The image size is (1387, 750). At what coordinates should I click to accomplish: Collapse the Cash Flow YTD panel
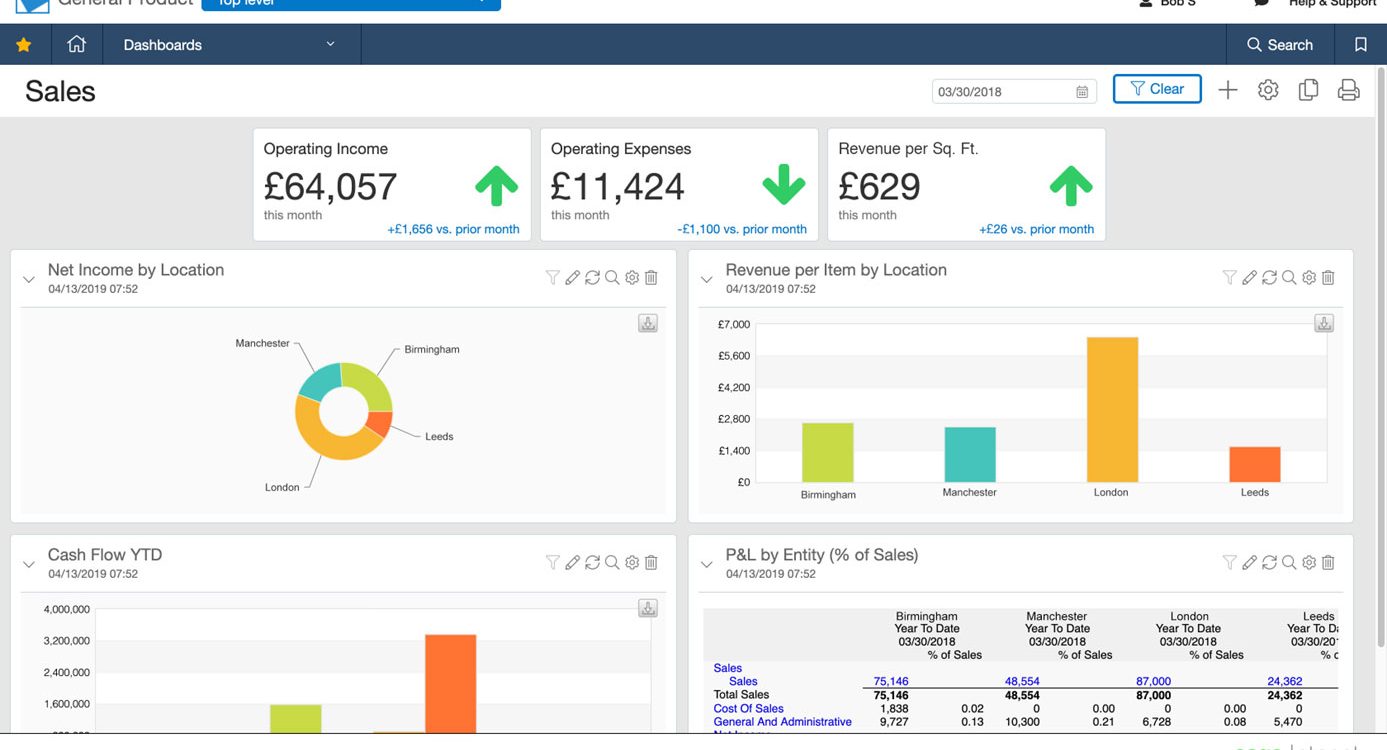29,565
